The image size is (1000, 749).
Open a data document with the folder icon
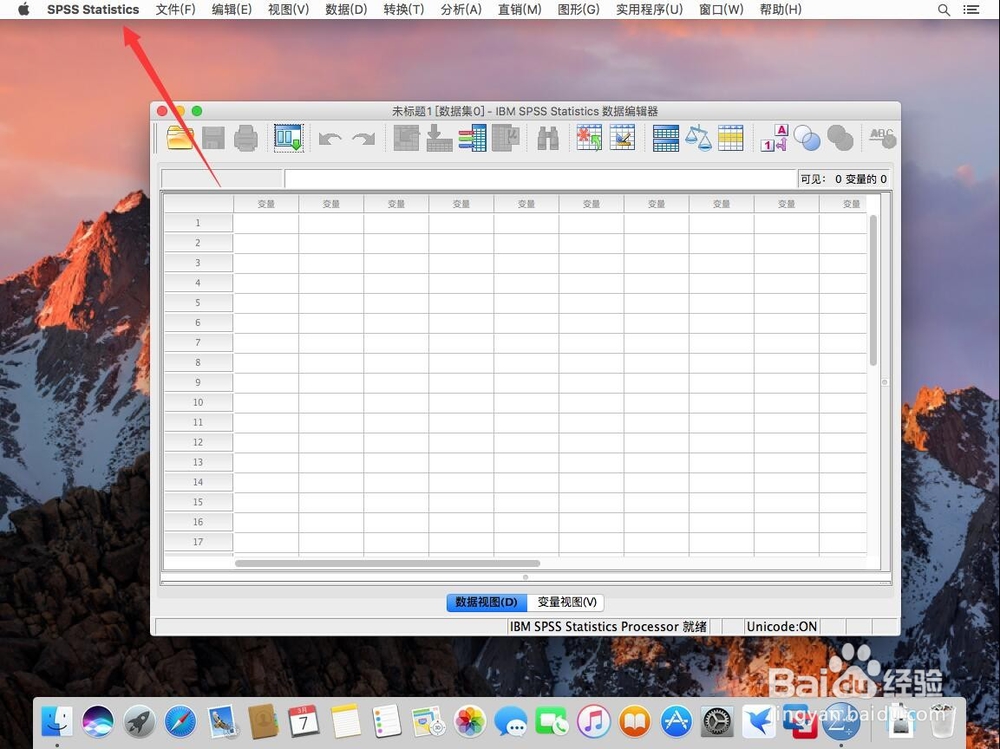(x=180, y=138)
